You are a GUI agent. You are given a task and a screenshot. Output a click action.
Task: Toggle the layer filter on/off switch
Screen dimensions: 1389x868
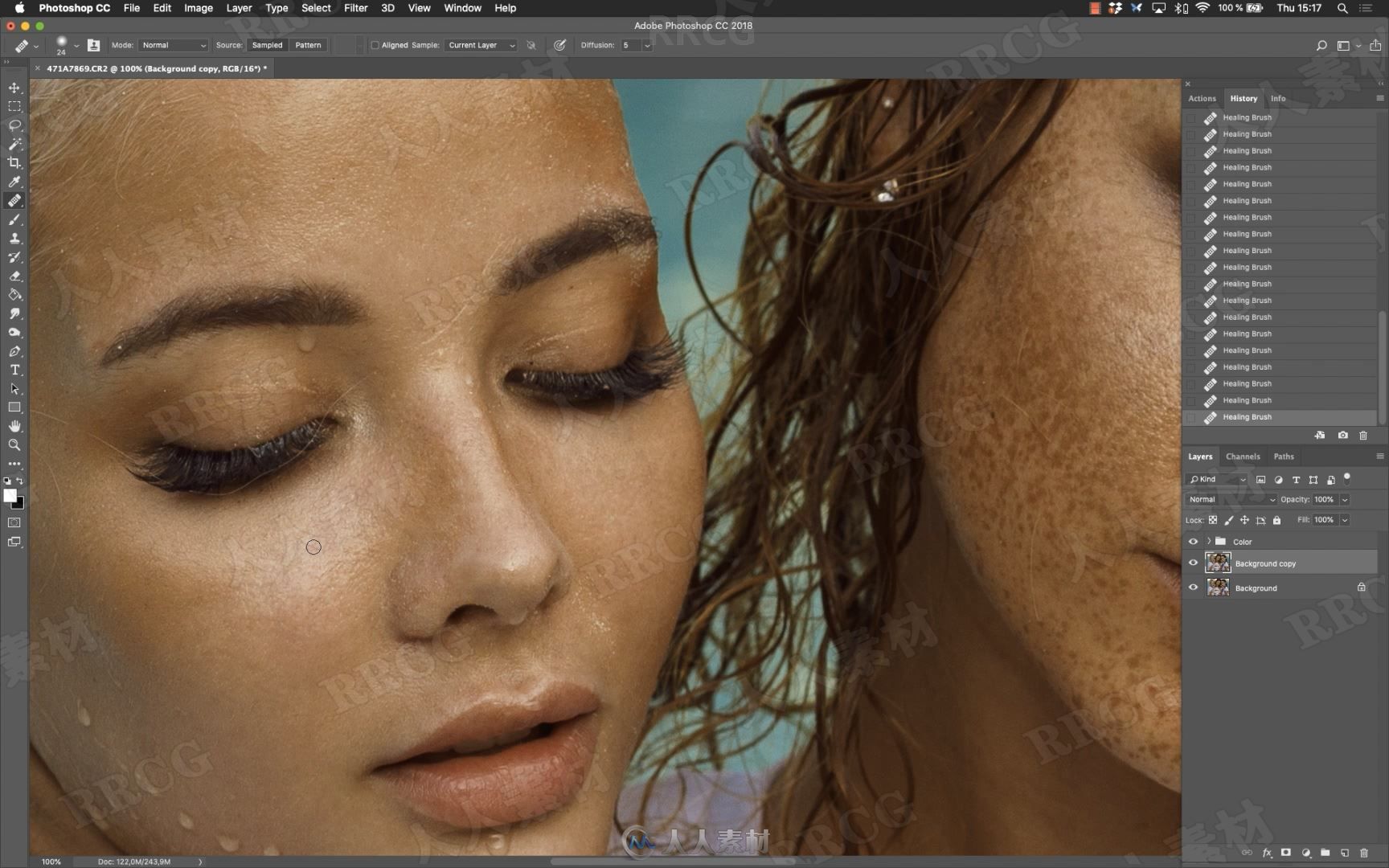[x=1347, y=478]
